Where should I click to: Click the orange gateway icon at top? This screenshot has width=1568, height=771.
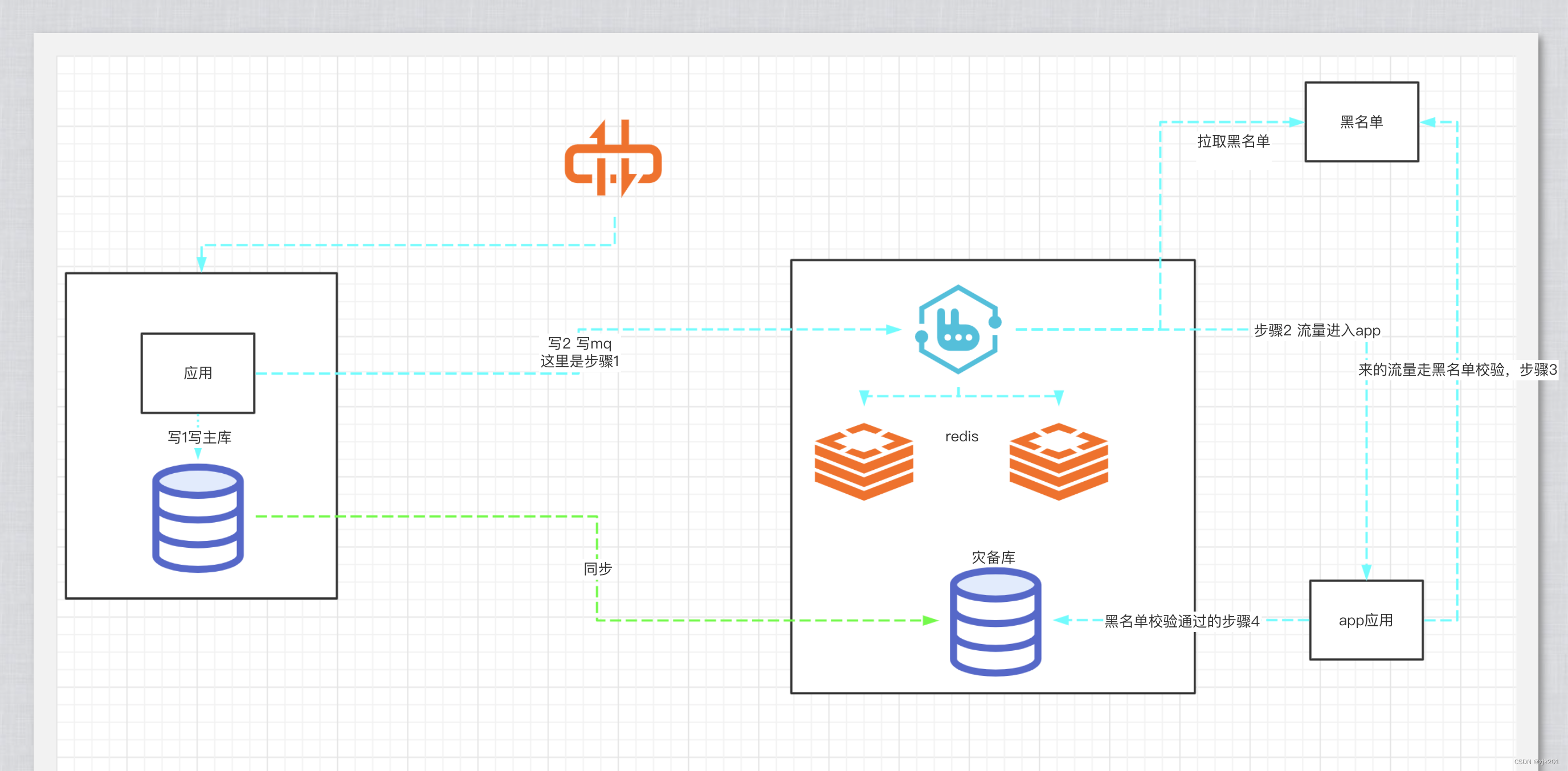click(x=613, y=159)
